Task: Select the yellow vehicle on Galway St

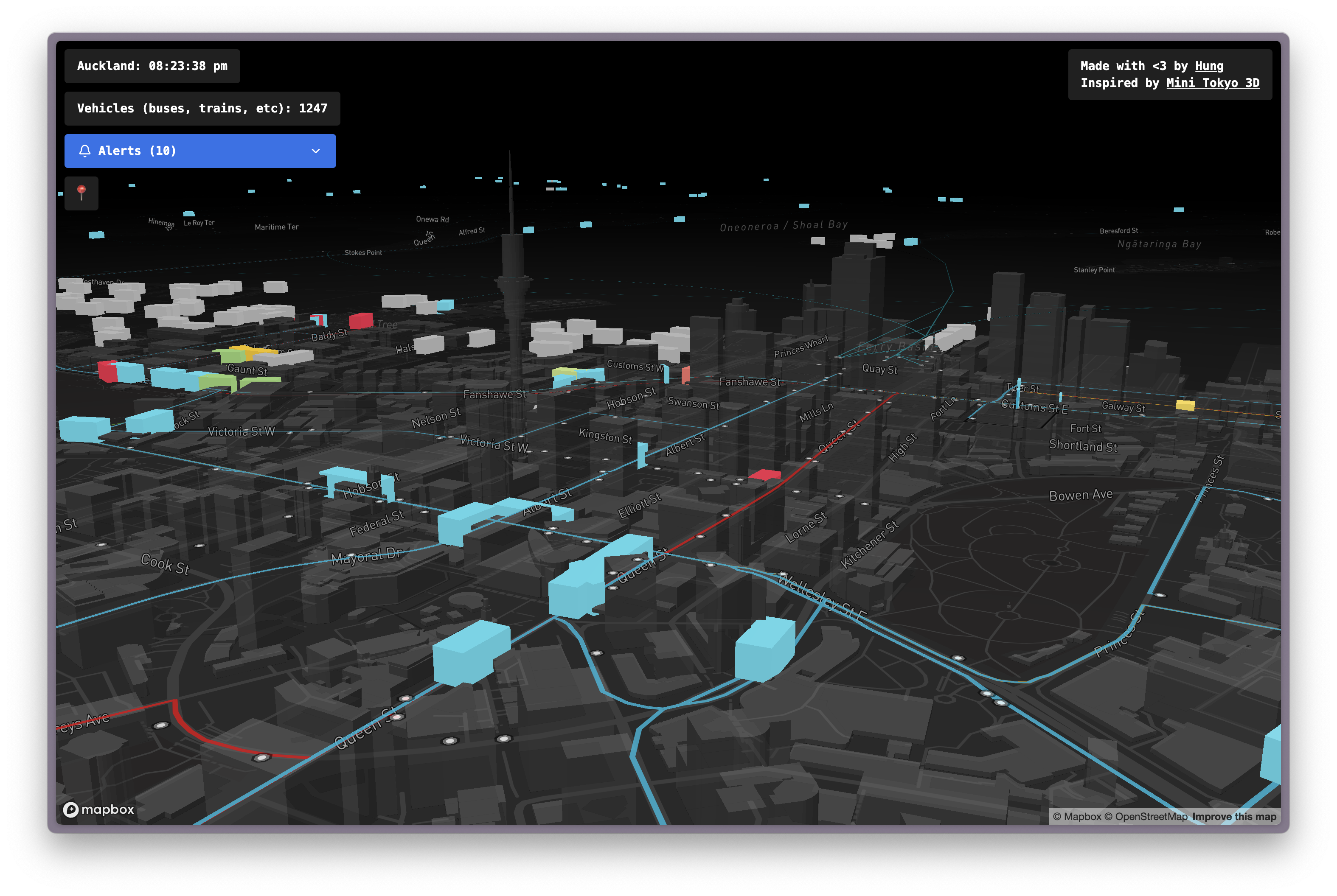Action: (1185, 405)
